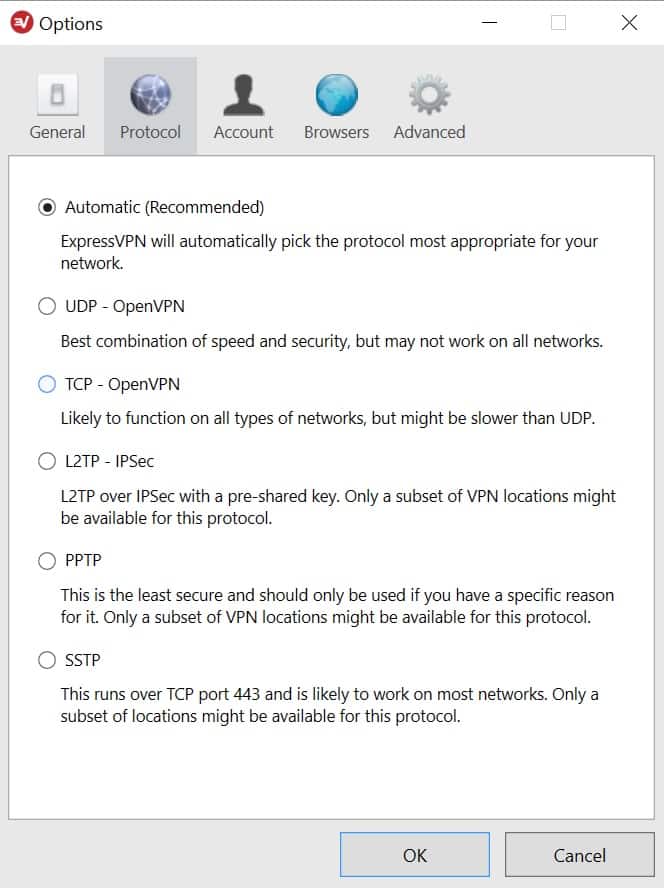Open the Account person silhouette icon
The width and height of the screenshot is (664, 888).
tap(243, 95)
